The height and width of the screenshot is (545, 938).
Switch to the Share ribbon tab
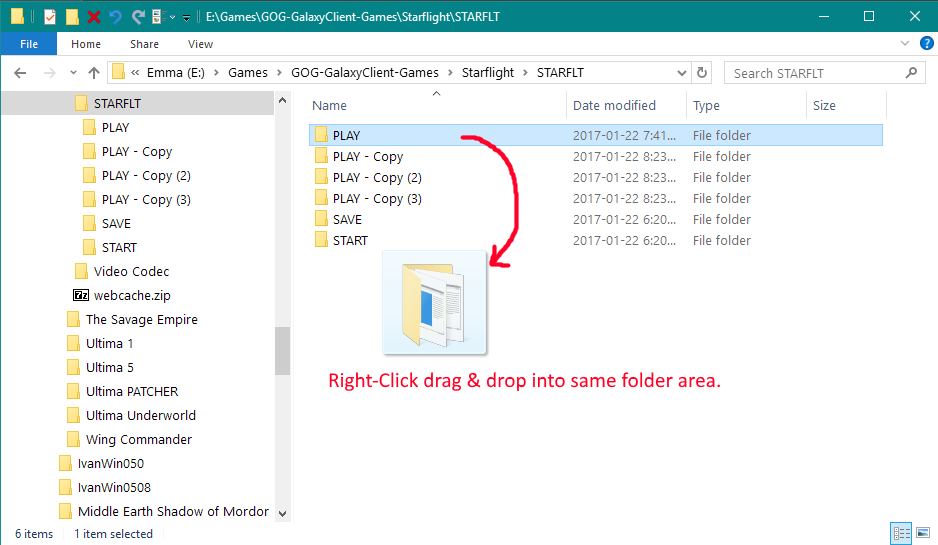click(144, 44)
